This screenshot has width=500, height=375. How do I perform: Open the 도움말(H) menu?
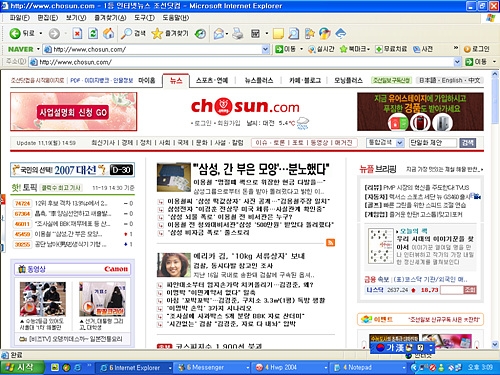(176, 18)
